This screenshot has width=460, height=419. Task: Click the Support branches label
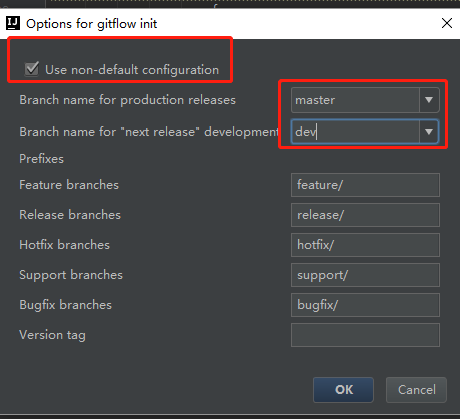point(71,275)
